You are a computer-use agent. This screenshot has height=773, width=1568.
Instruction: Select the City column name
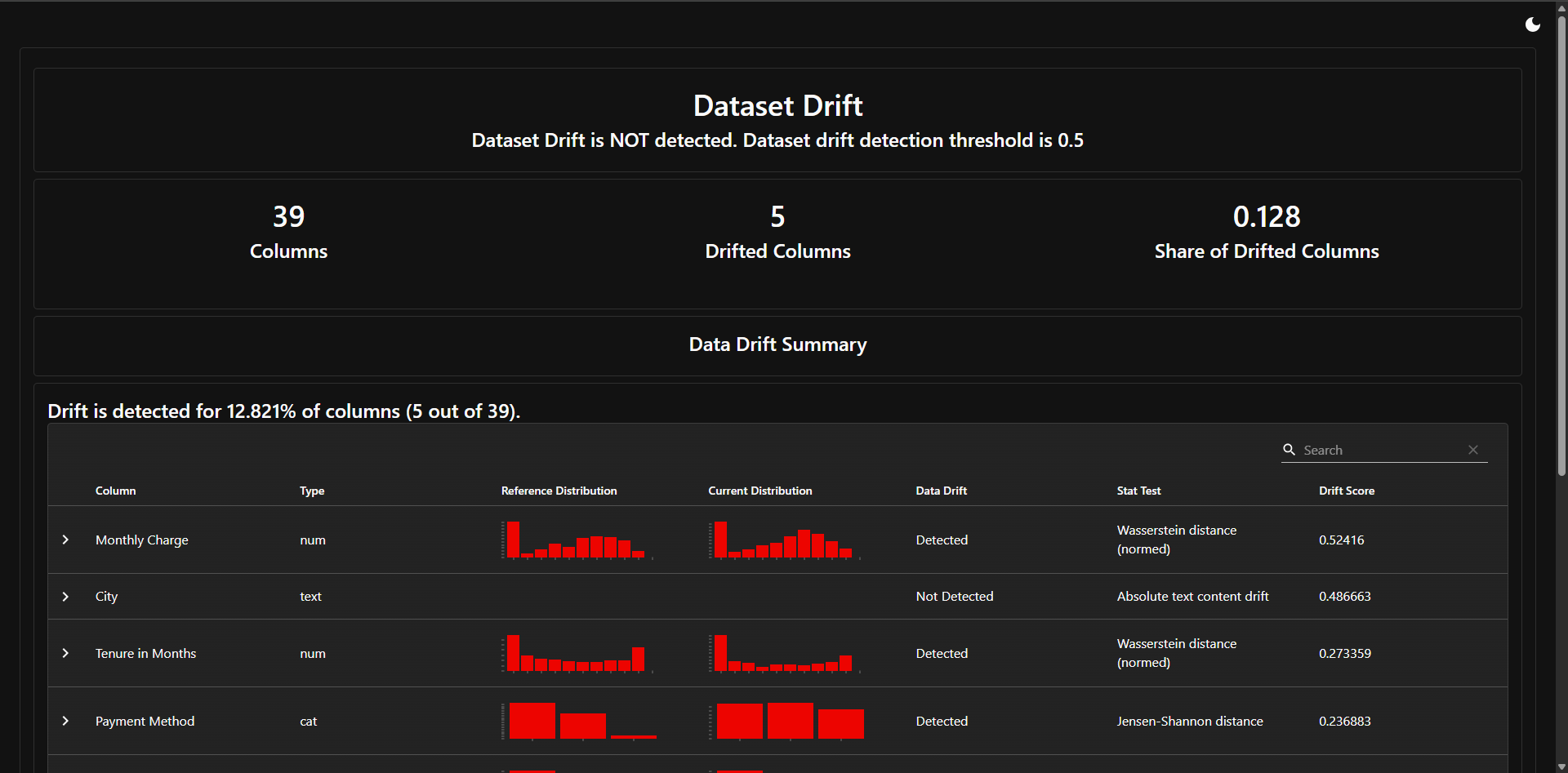coord(107,597)
